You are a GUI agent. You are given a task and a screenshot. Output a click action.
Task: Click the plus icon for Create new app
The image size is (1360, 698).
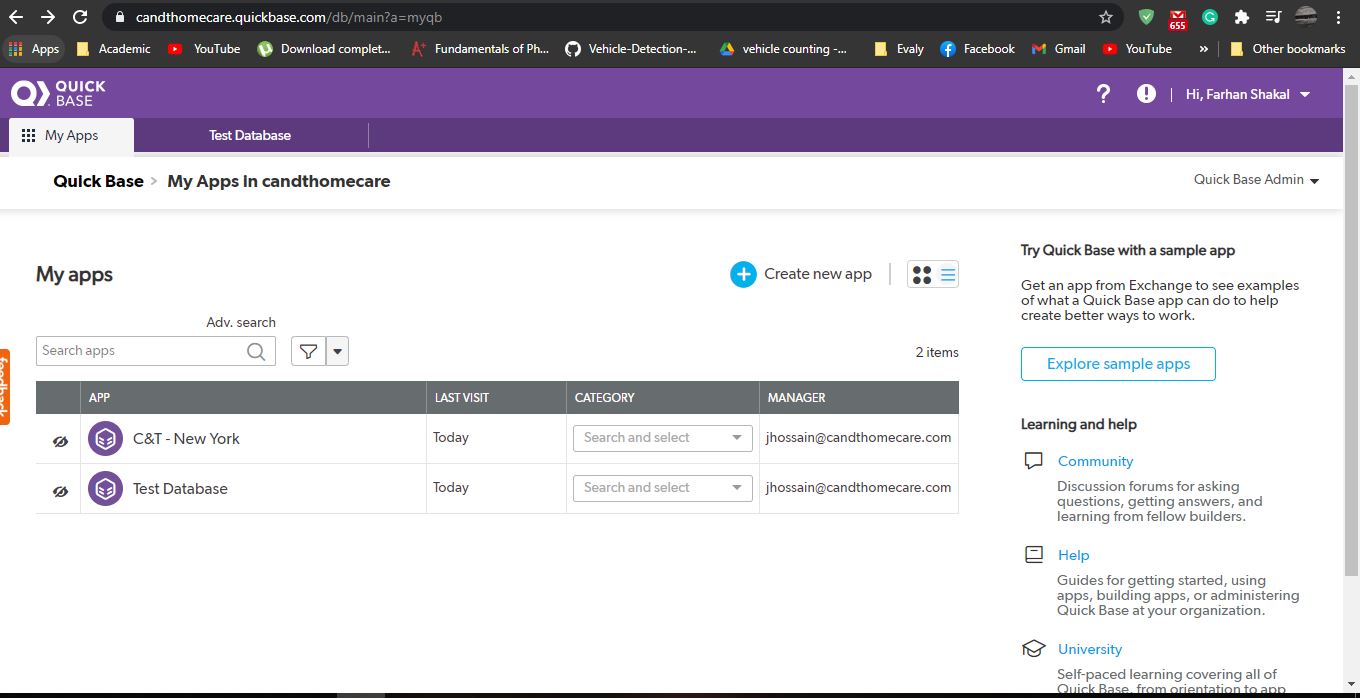(743, 274)
